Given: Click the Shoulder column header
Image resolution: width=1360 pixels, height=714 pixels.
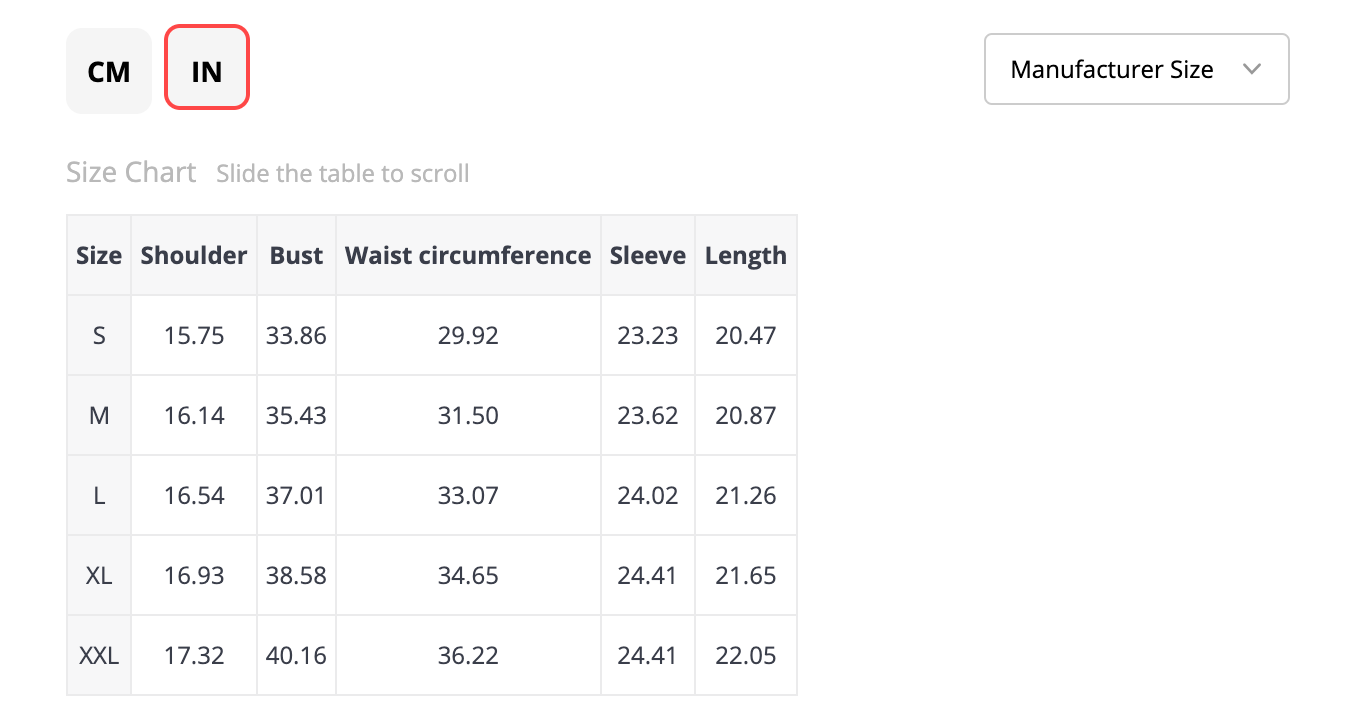Looking at the screenshot, I should tap(194, 255).
